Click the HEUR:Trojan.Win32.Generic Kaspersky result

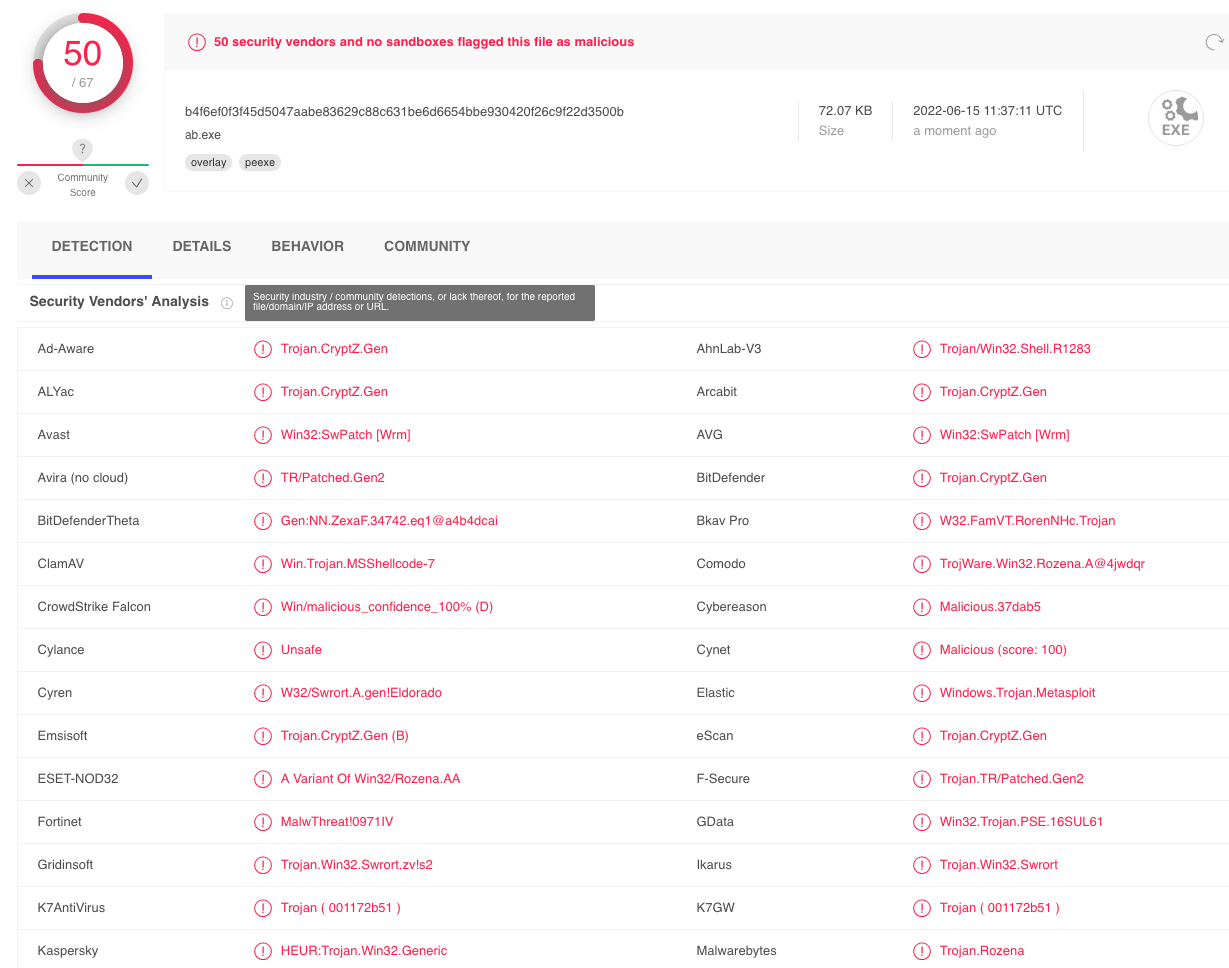point(364,951)
